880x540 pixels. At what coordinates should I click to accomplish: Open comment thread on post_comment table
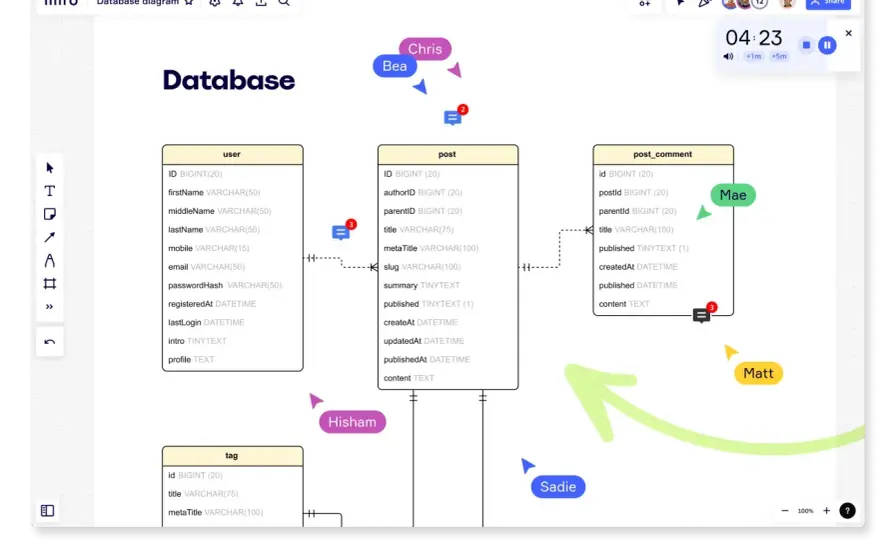tap(702, 315)
